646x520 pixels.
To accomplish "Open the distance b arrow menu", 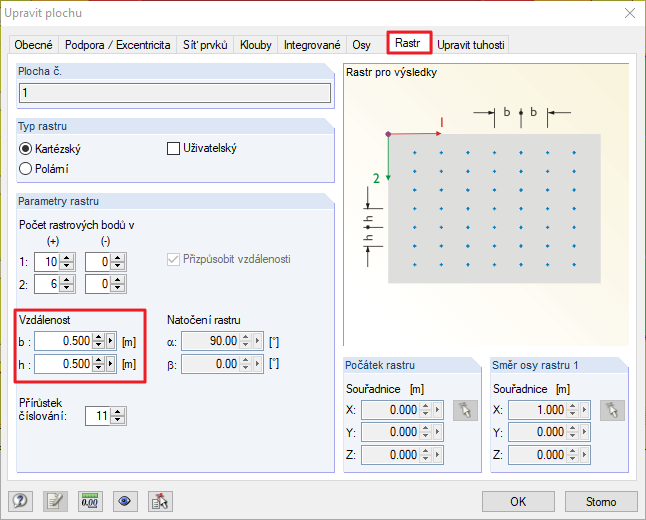I will (x=111, y=341).
